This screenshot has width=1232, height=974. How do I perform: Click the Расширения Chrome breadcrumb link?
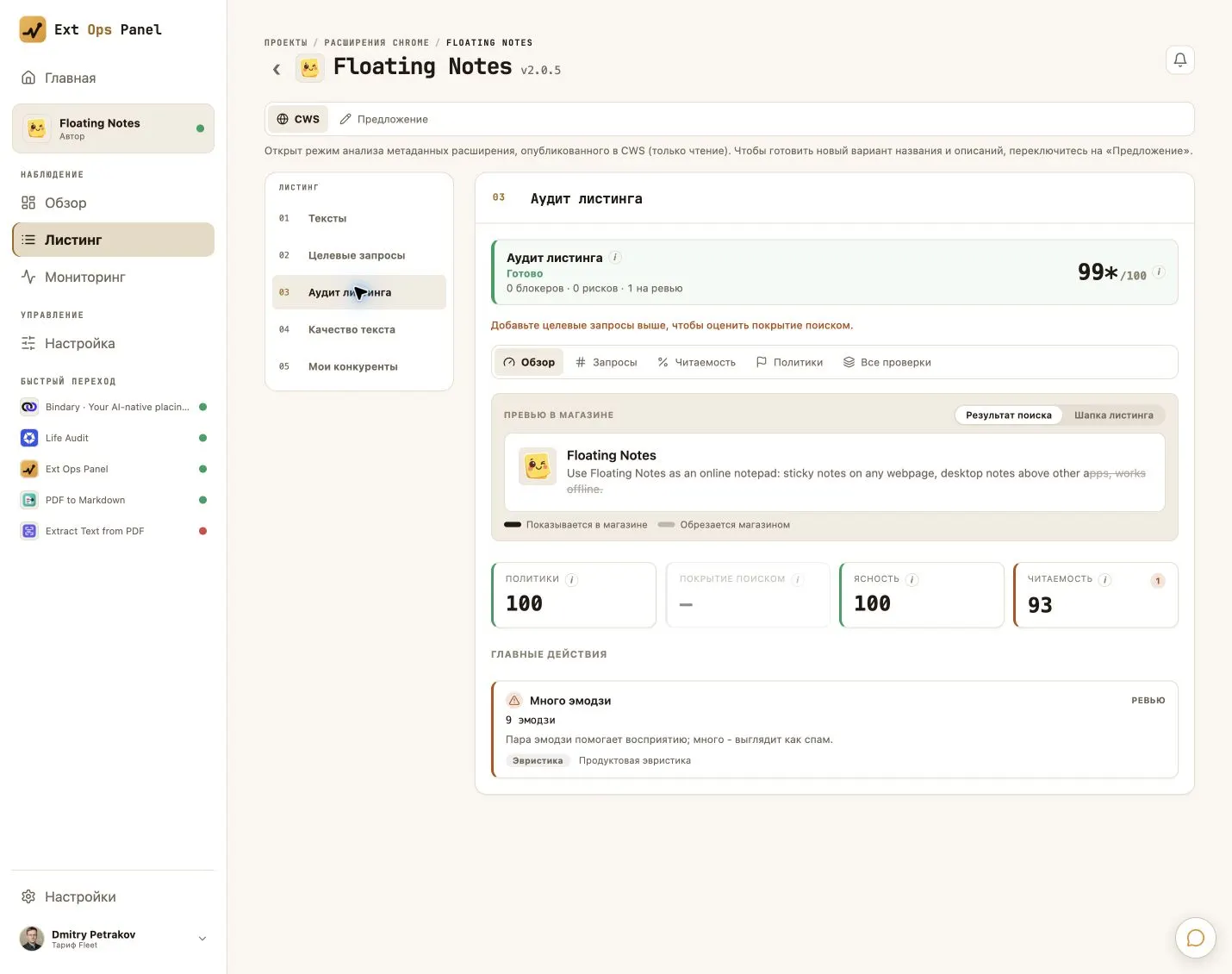376,42
